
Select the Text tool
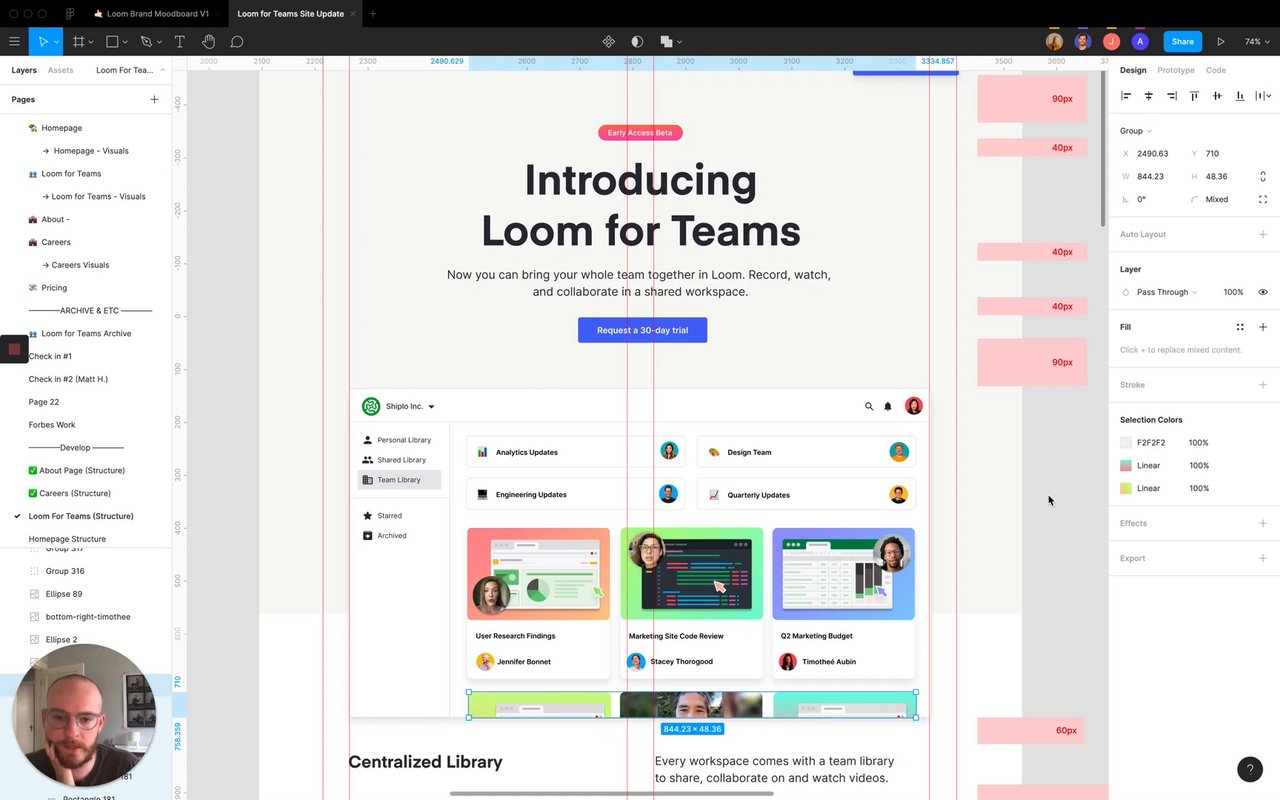tap(180, 42)
